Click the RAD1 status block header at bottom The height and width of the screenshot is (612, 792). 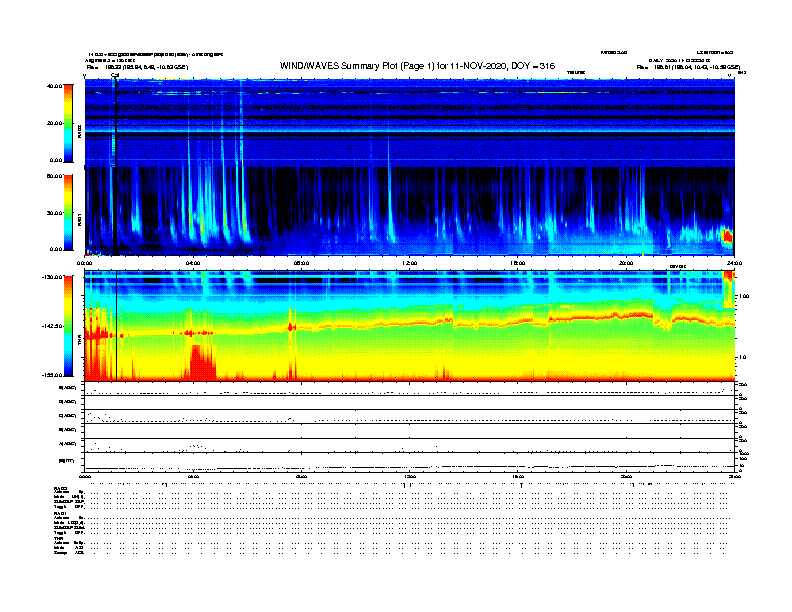click(x=61, y=514)
